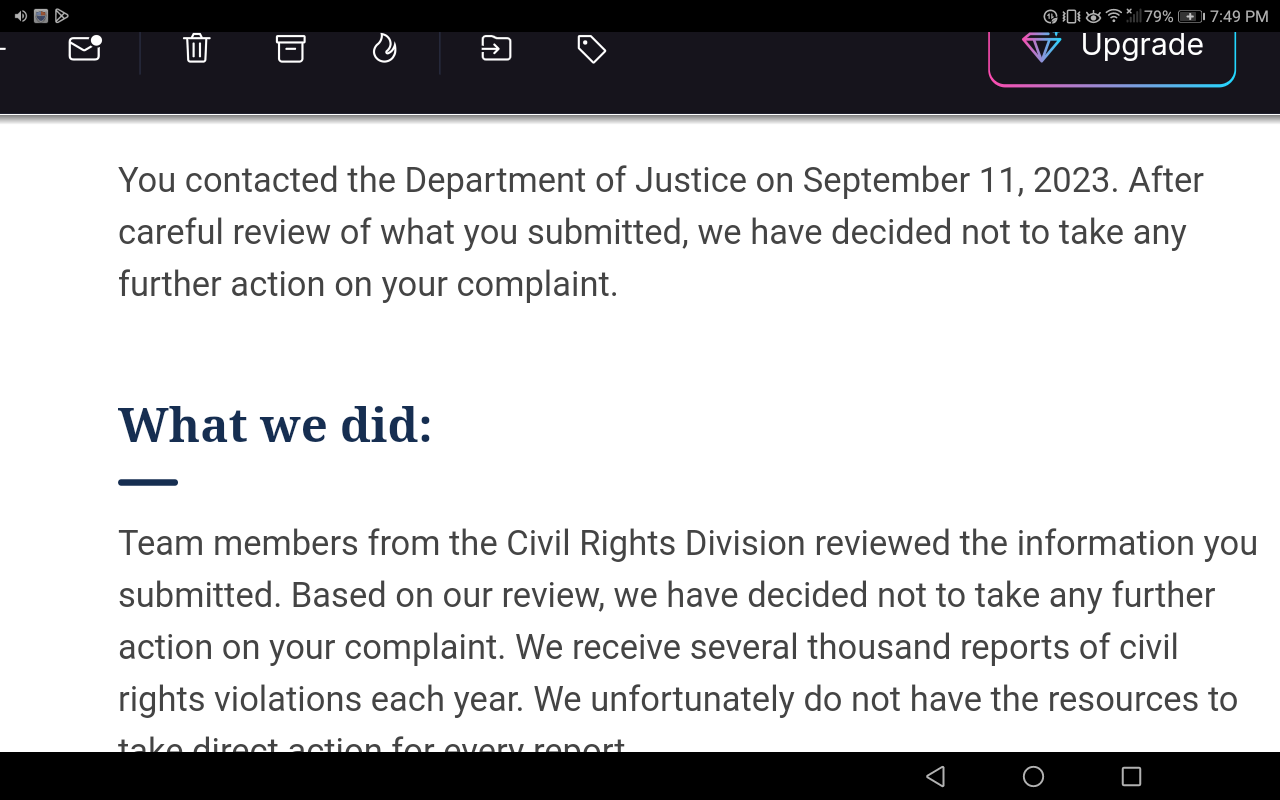
Task: Tap the diamond icon beside Upgrade
Action: (1041, 46)
